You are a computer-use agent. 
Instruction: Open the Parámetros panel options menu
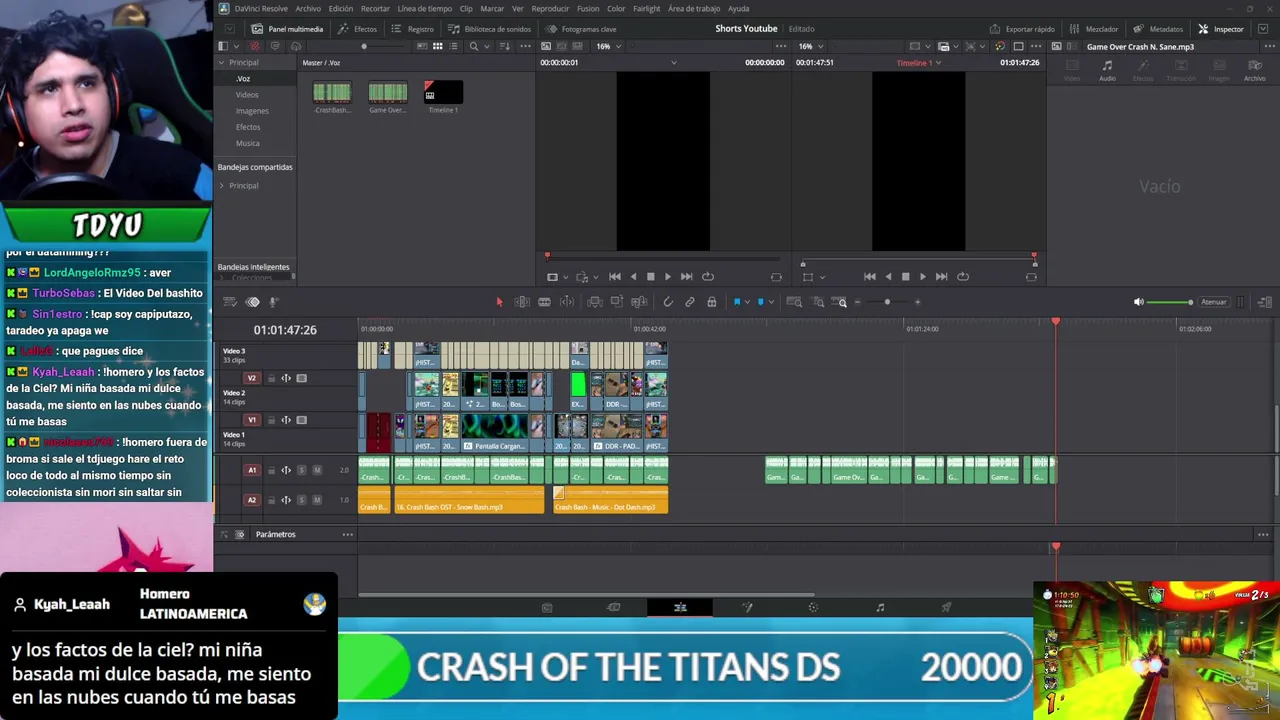[x=348, y=535]
